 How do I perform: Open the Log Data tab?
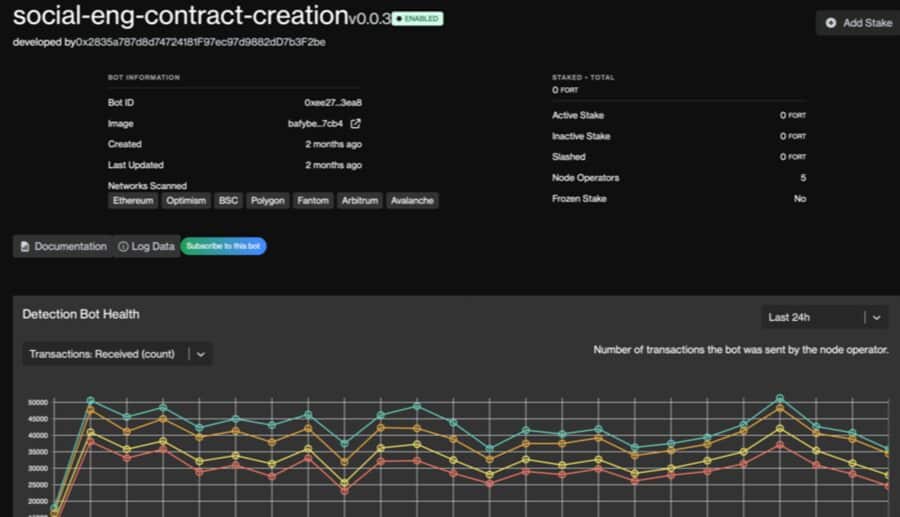[146, 246]
